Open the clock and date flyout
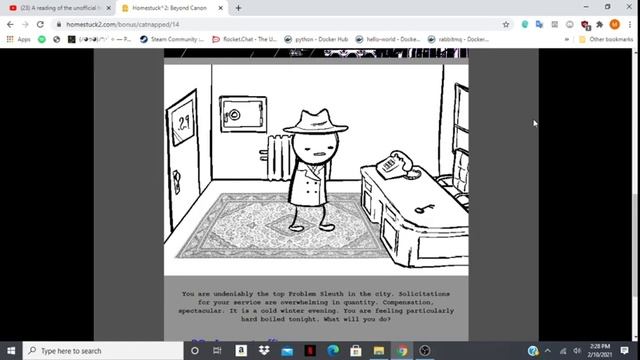 point(599,351)
